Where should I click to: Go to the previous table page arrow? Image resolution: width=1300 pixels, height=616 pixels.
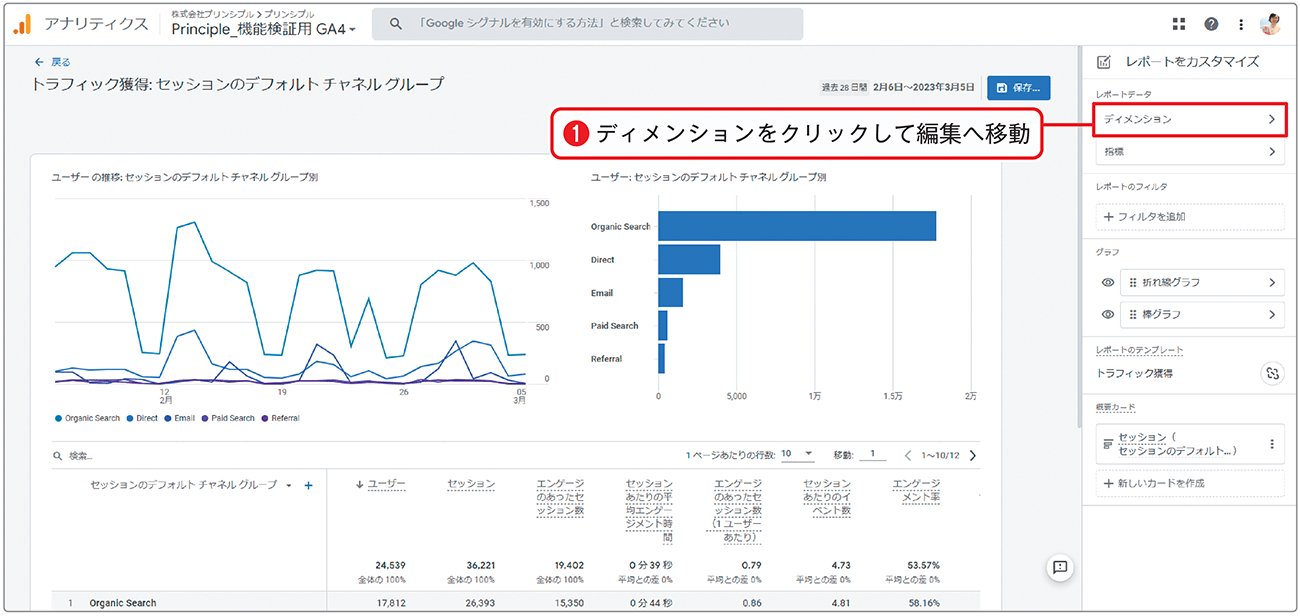(909, 455)
